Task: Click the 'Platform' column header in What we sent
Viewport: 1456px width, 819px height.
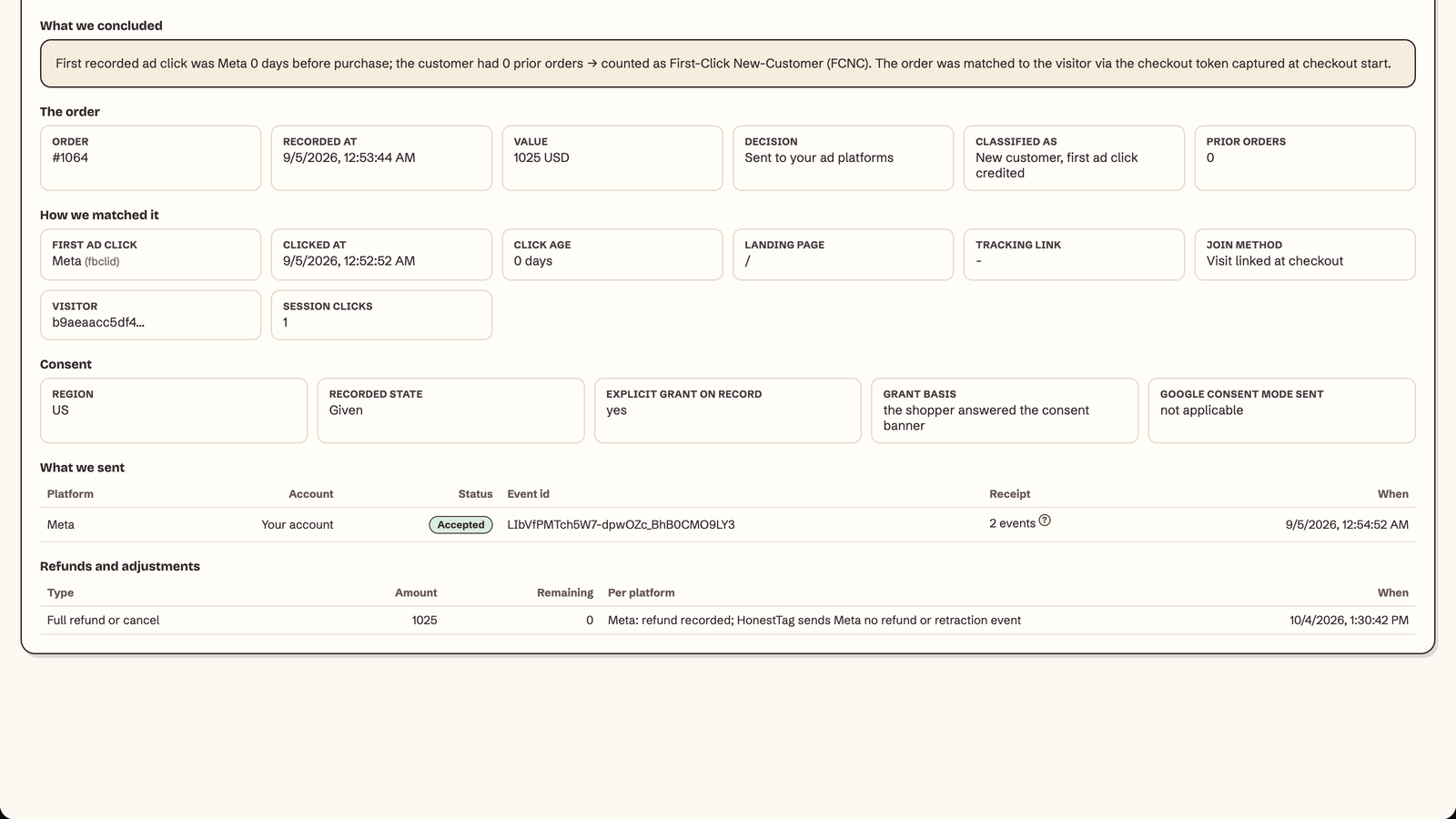Action: point(70,494)
